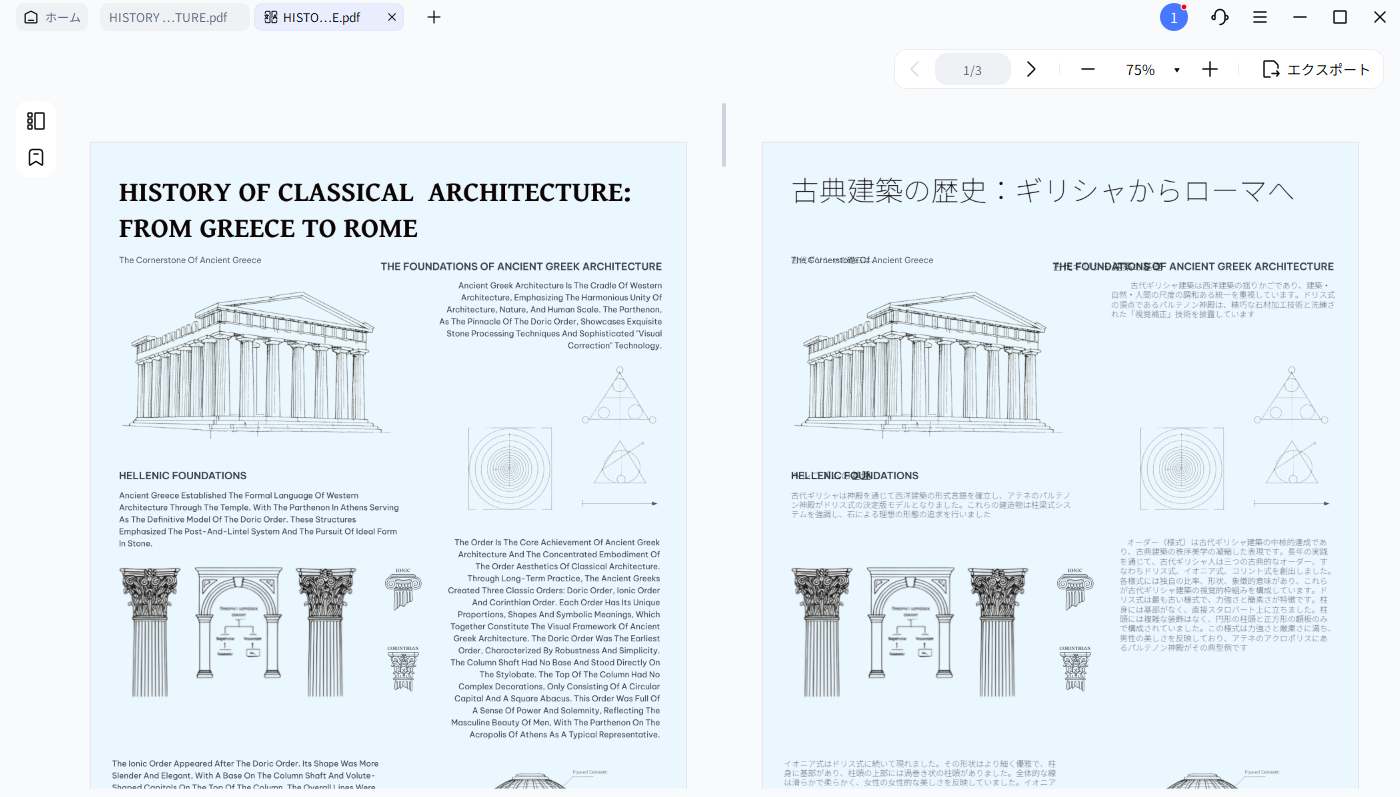The width and height of the screenshot is (1400, 797).
Task: Open the user account avatar
Action: [x=1173, y=17]
